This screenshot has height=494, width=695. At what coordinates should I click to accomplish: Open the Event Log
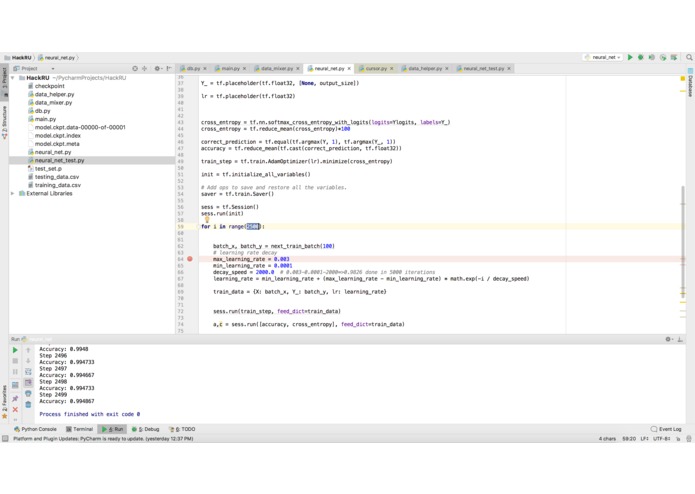coord(666,429)
